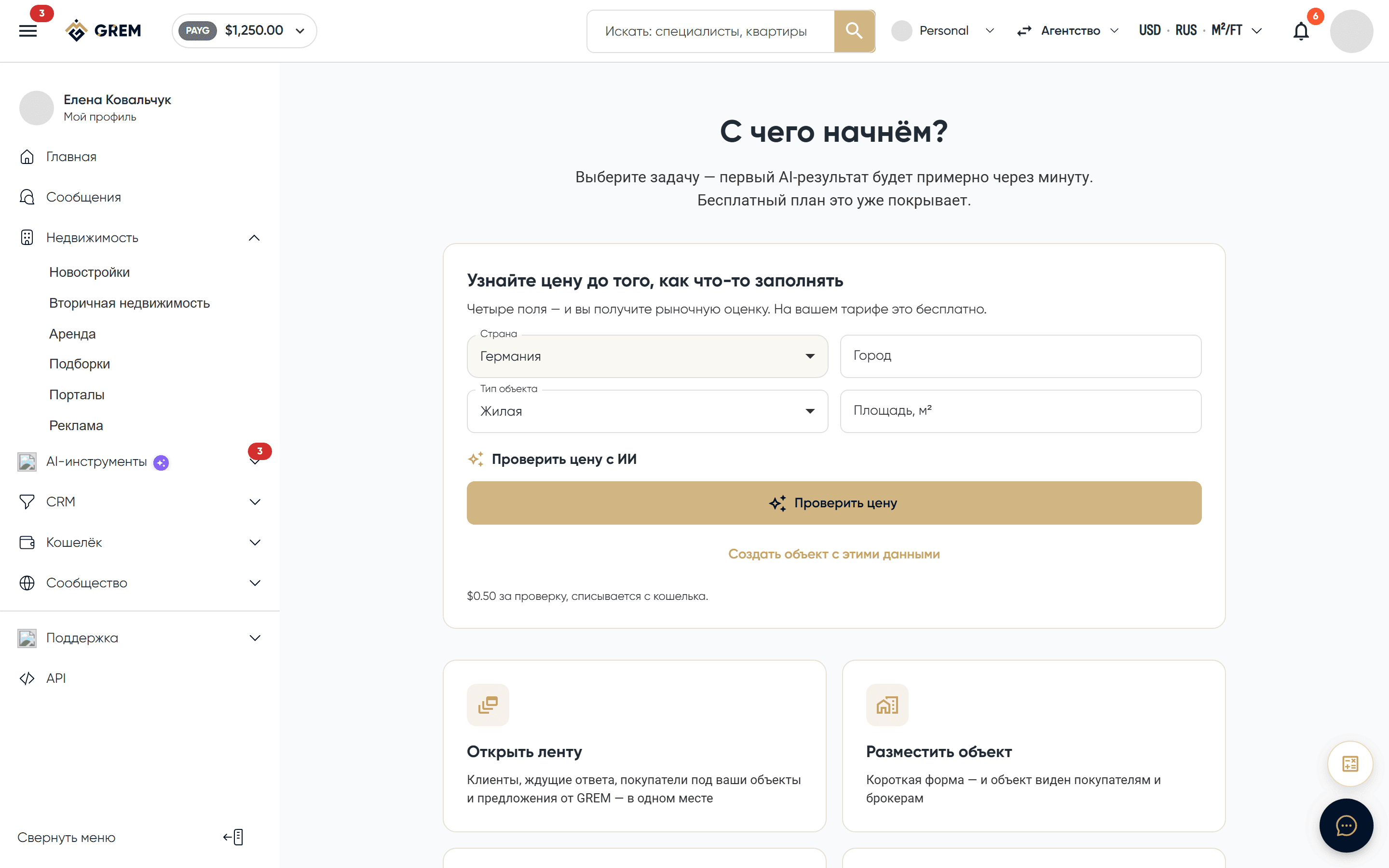Click the API code brackets icon
1389x868 pixels.
[27, 678]
